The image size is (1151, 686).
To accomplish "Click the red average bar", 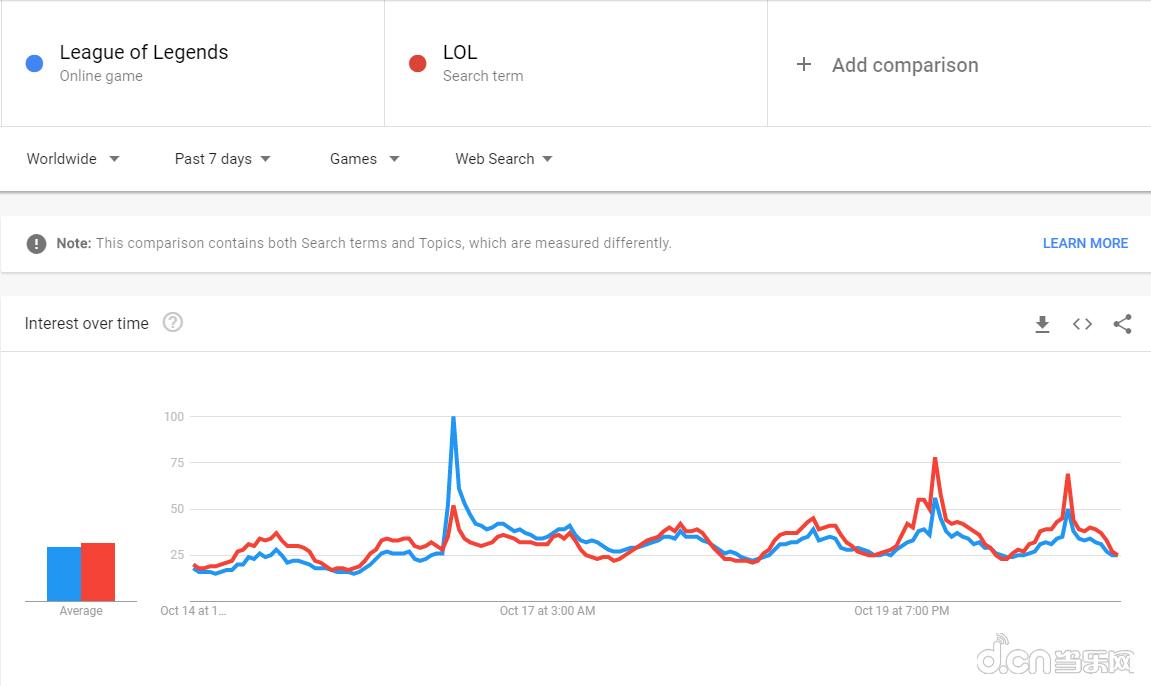I will [98, 572].
